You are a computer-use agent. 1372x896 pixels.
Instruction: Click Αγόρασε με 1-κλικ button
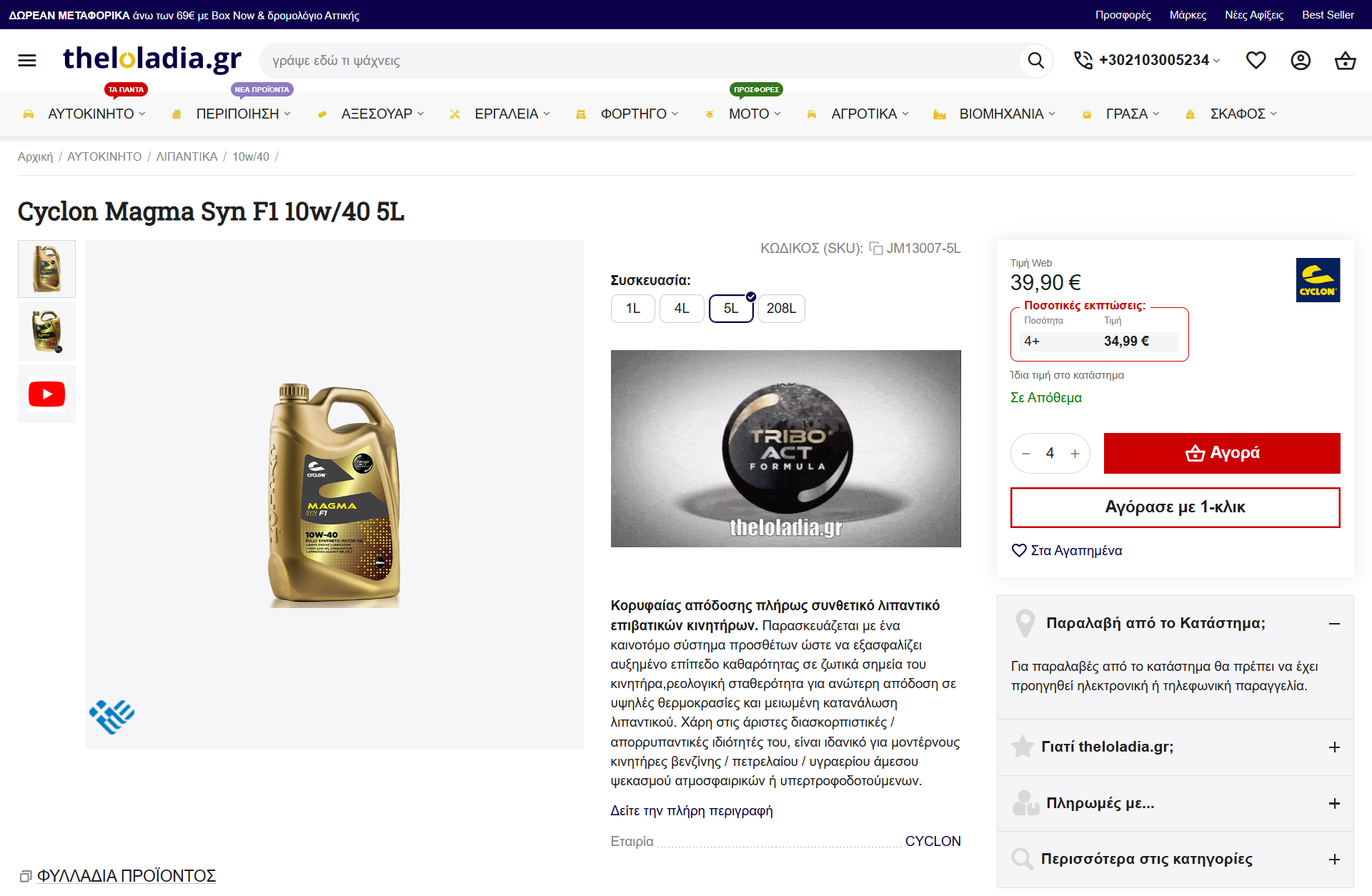pos(1175,507)
